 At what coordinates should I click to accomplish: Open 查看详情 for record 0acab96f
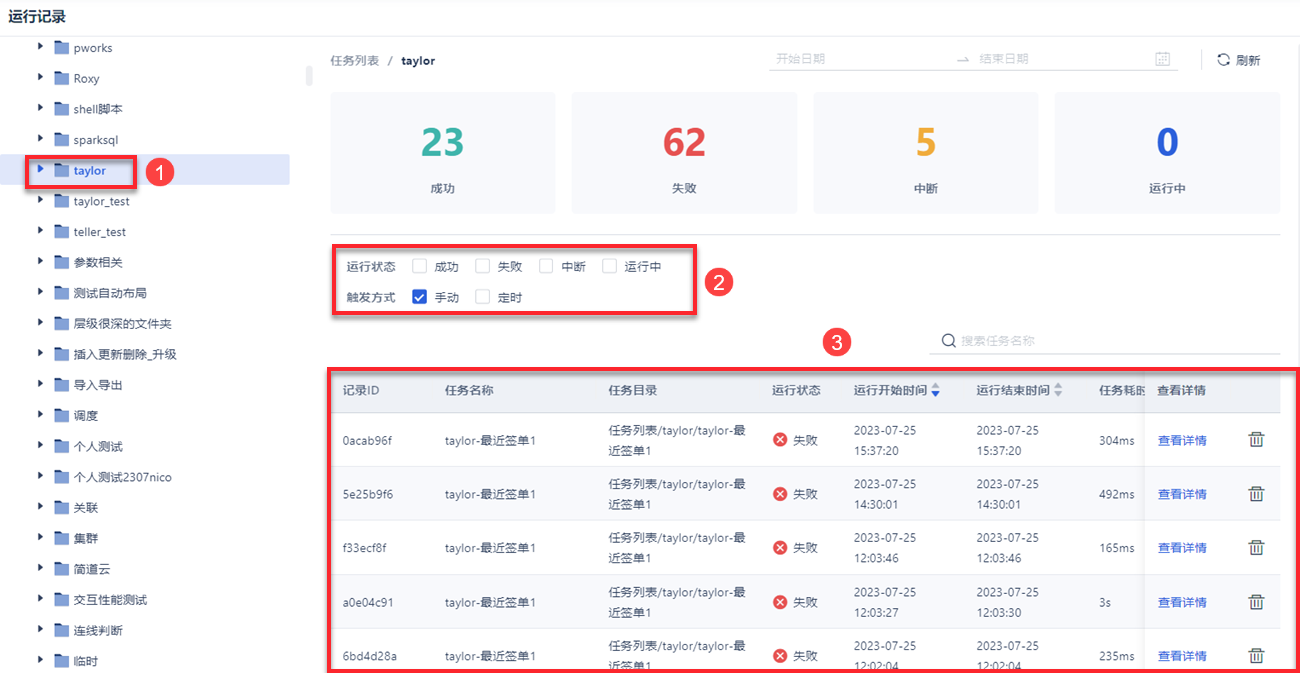tap(1182, 440)
